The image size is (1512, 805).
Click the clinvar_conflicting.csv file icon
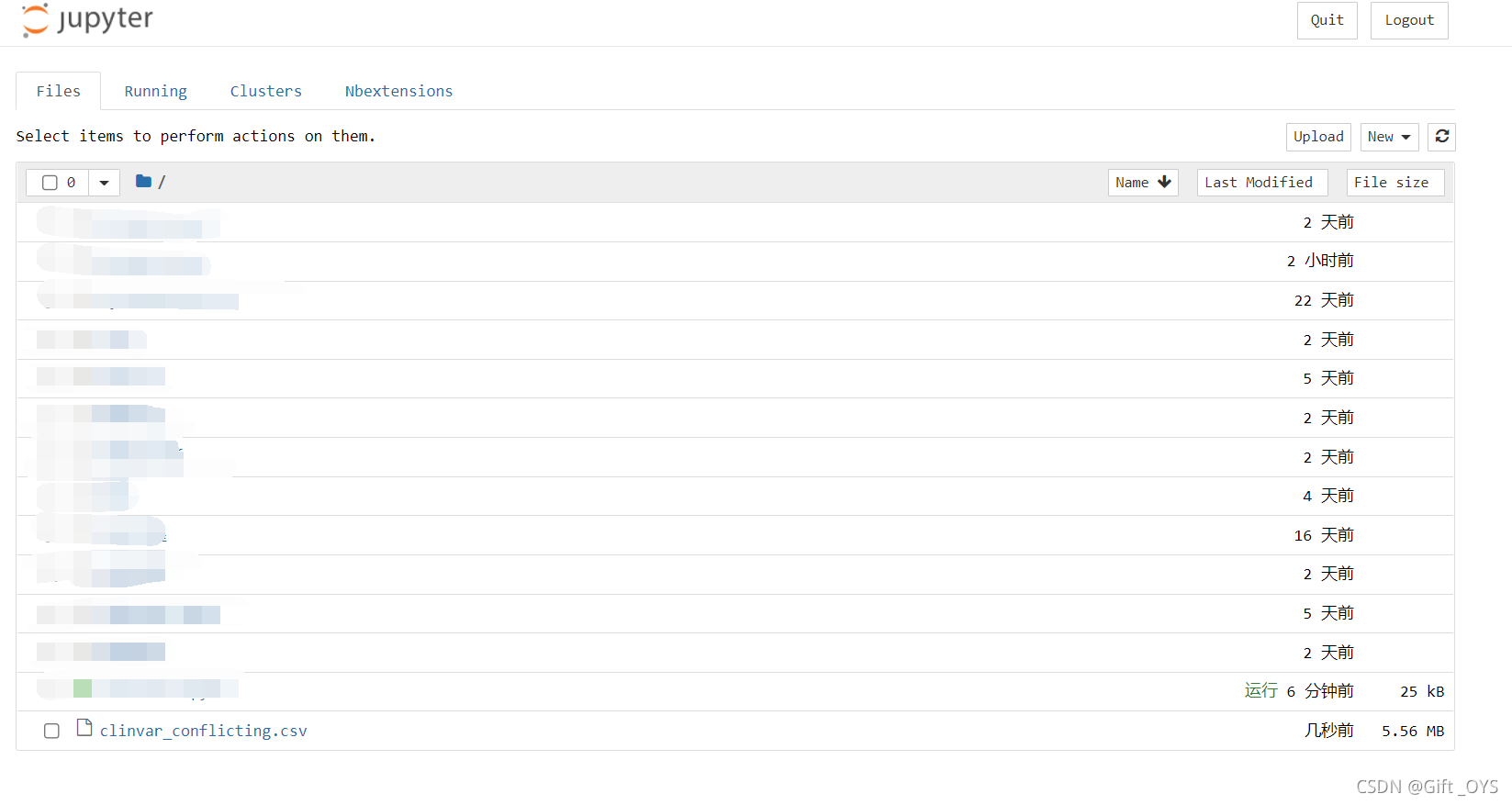pyautogui.click(x=84, y=728)
